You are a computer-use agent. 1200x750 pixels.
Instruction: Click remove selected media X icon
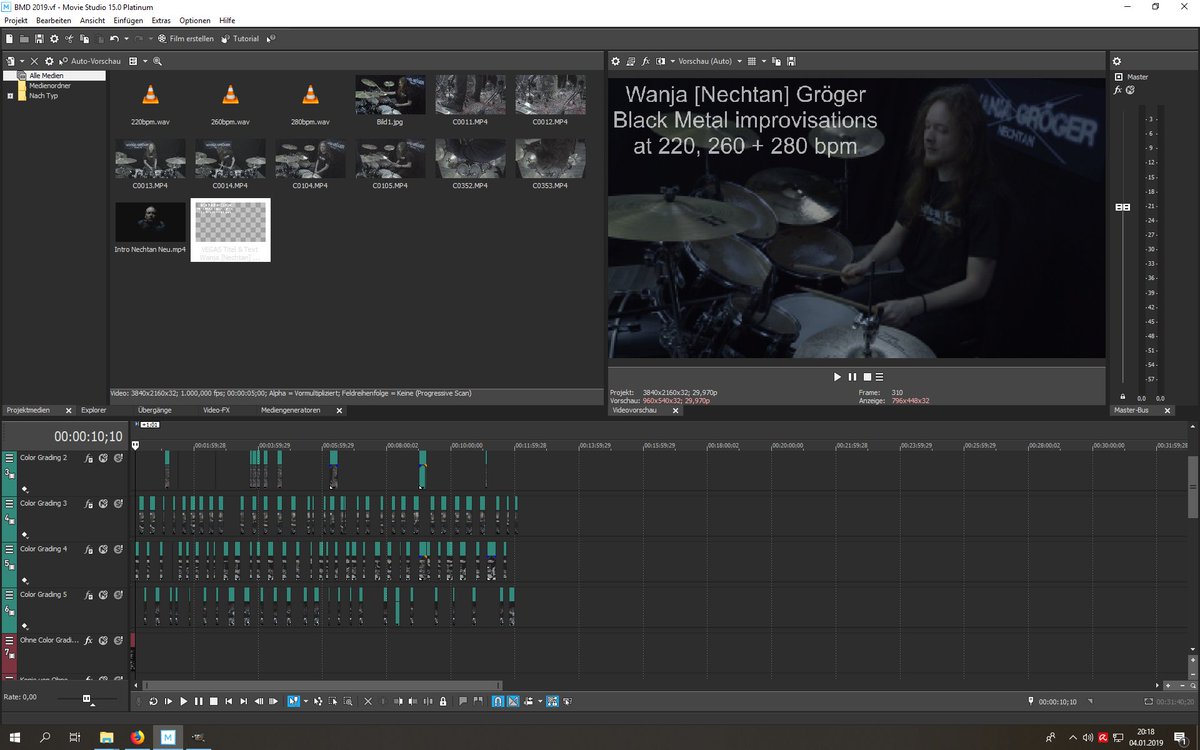(x=34, y=61)
